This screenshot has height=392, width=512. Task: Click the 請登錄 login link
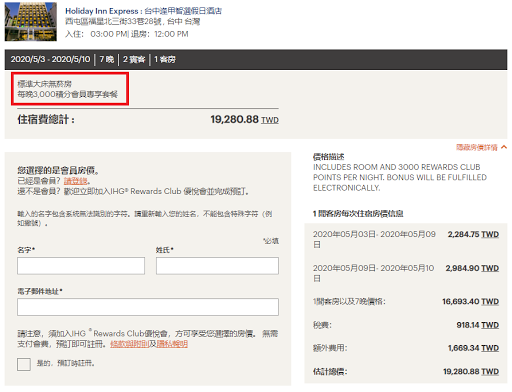[x=76, y=181]
